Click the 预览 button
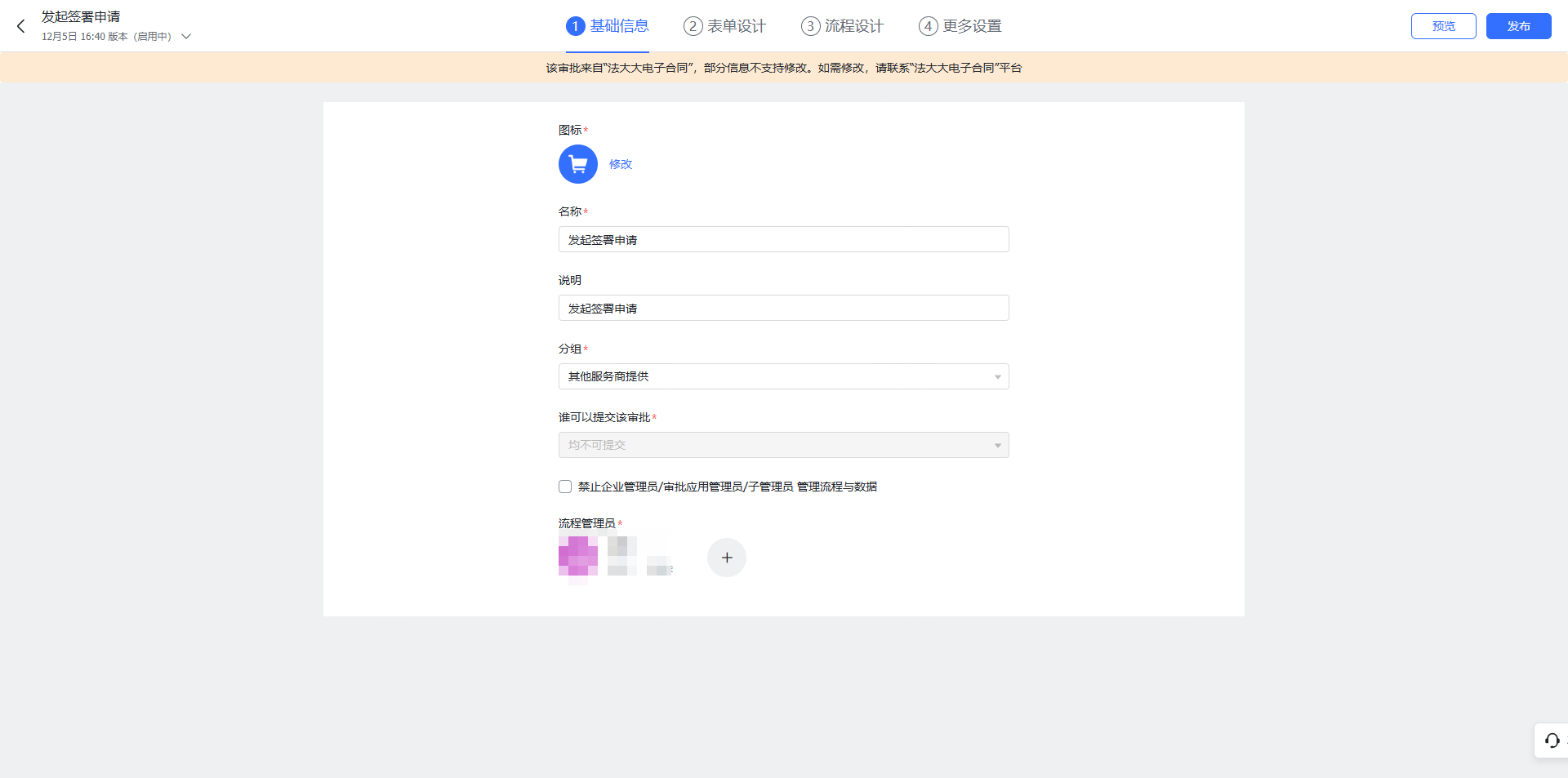The height and width of the screenshot is (778, 1568). click(1443, 26)
